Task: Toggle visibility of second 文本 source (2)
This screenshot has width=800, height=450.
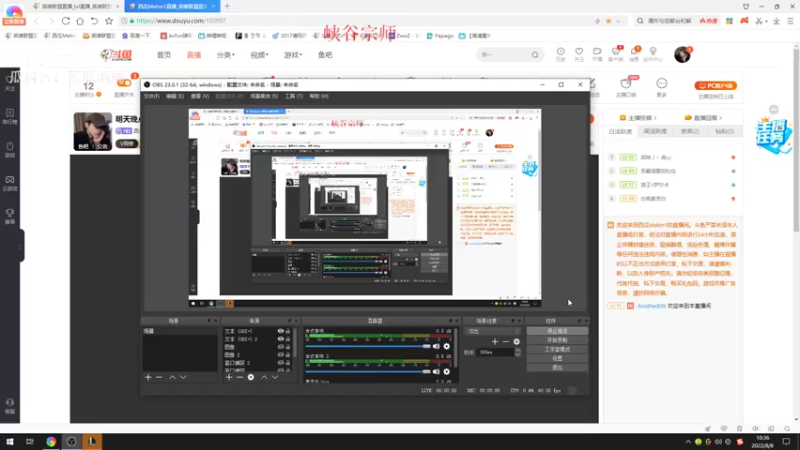Action: 281,339
